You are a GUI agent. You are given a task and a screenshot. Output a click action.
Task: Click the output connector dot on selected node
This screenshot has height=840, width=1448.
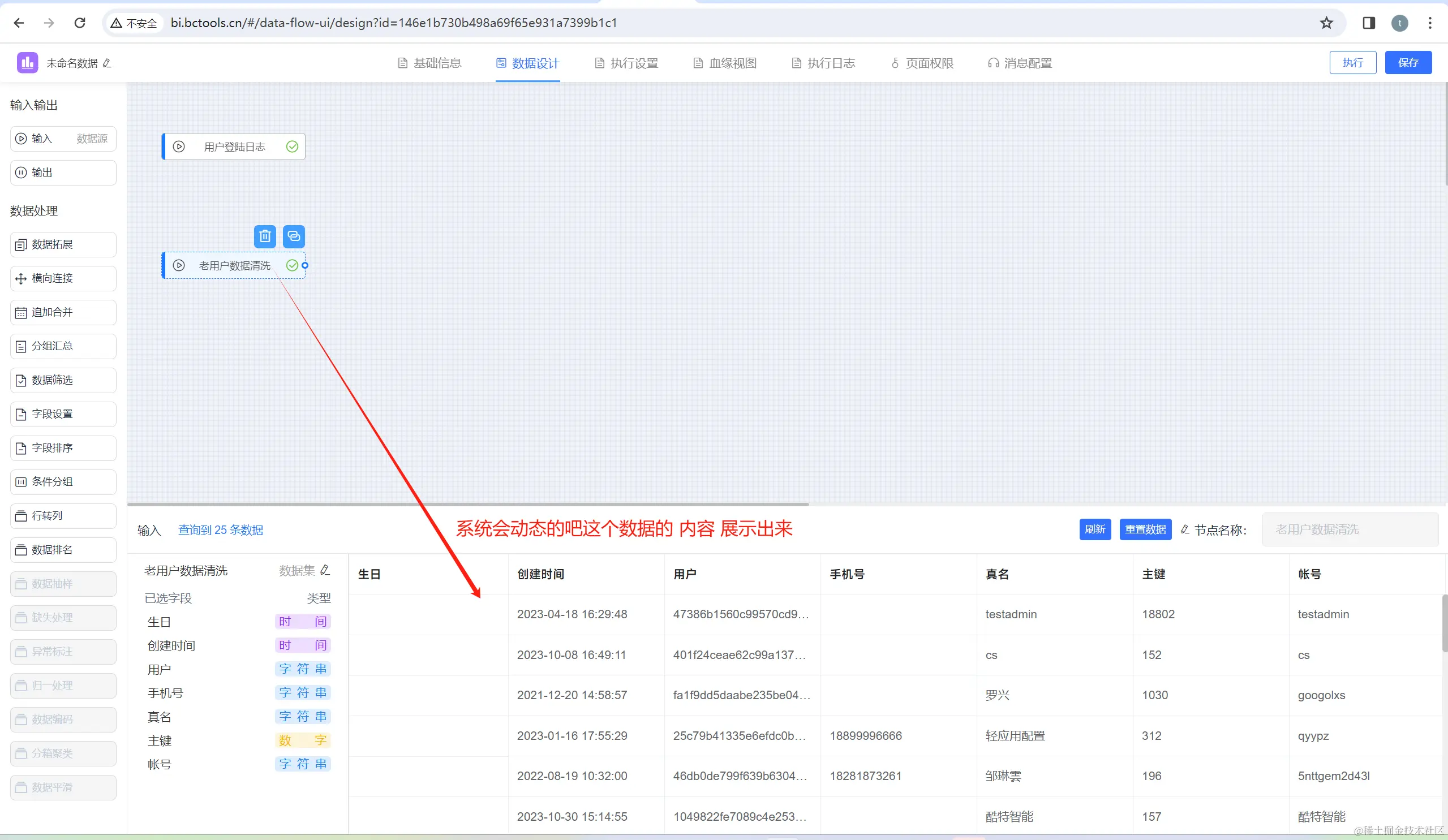coord(305,265)
